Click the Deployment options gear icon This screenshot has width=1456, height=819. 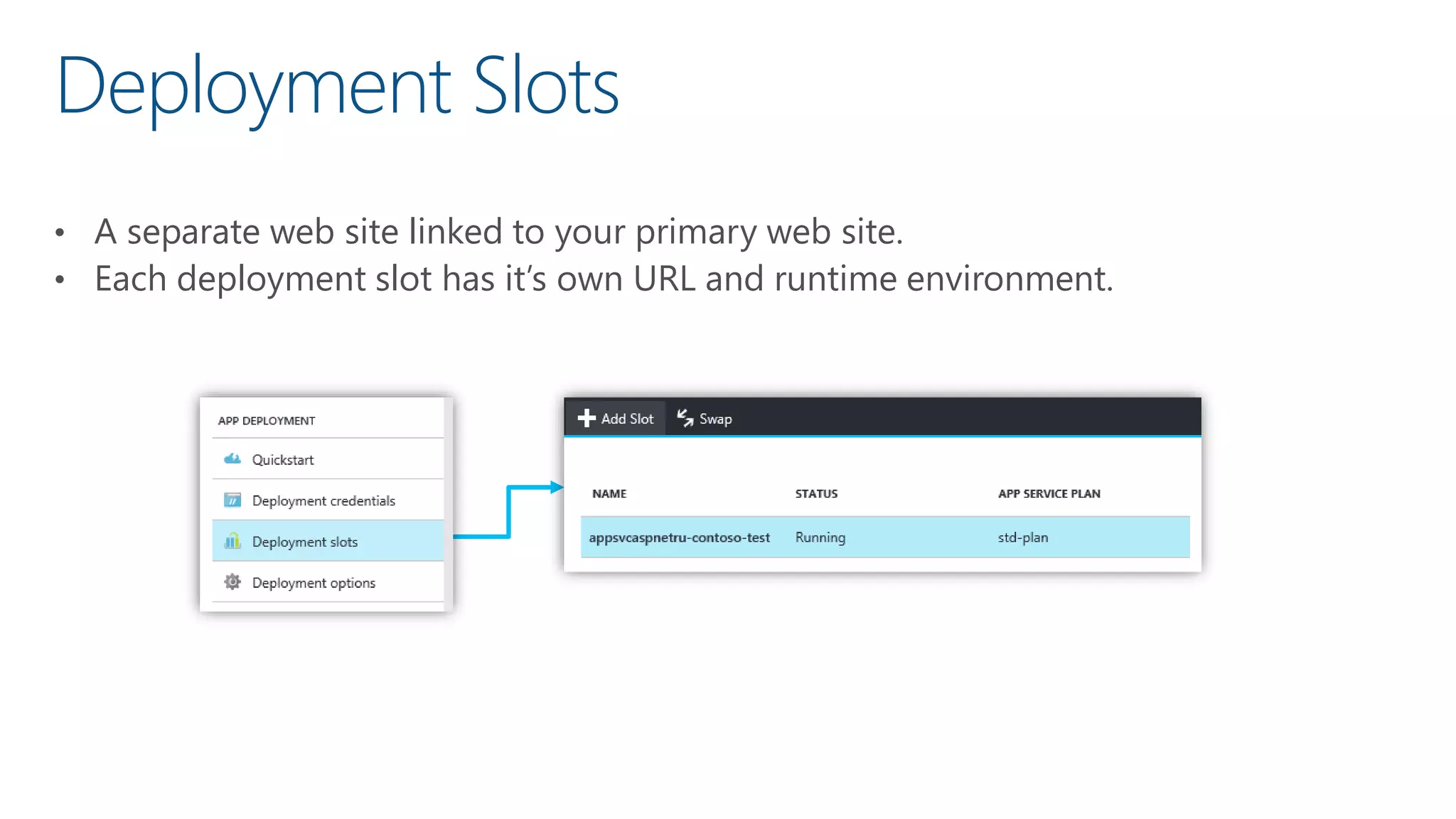click(232, 582)
